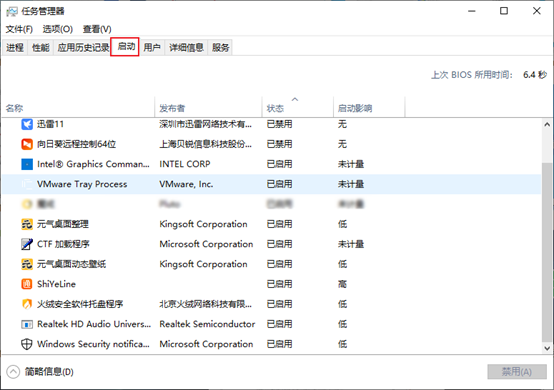Select the 迅雷11 row name
Screen dimensions: 554x390
tap(50, 124)
